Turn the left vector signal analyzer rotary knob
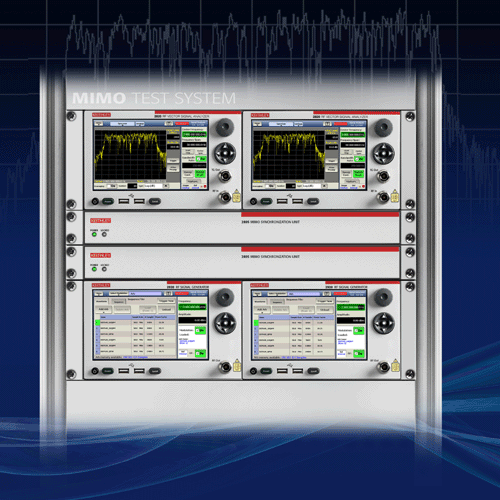Screen dimensions: 500x500 [225, 127]
